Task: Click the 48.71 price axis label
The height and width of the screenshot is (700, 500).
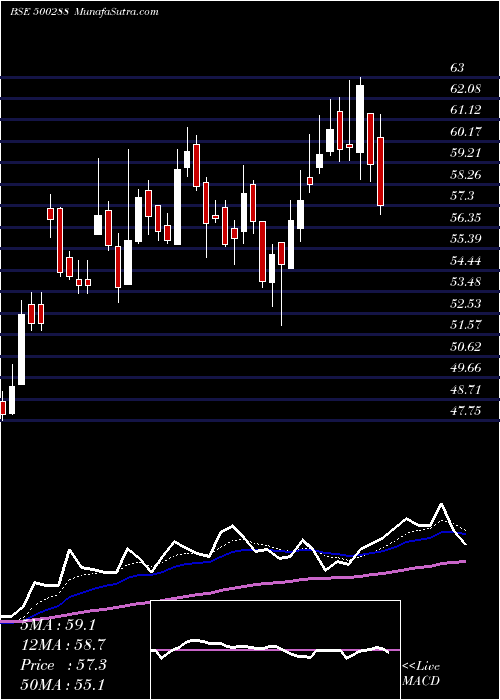Action: (x=466, y=390)
